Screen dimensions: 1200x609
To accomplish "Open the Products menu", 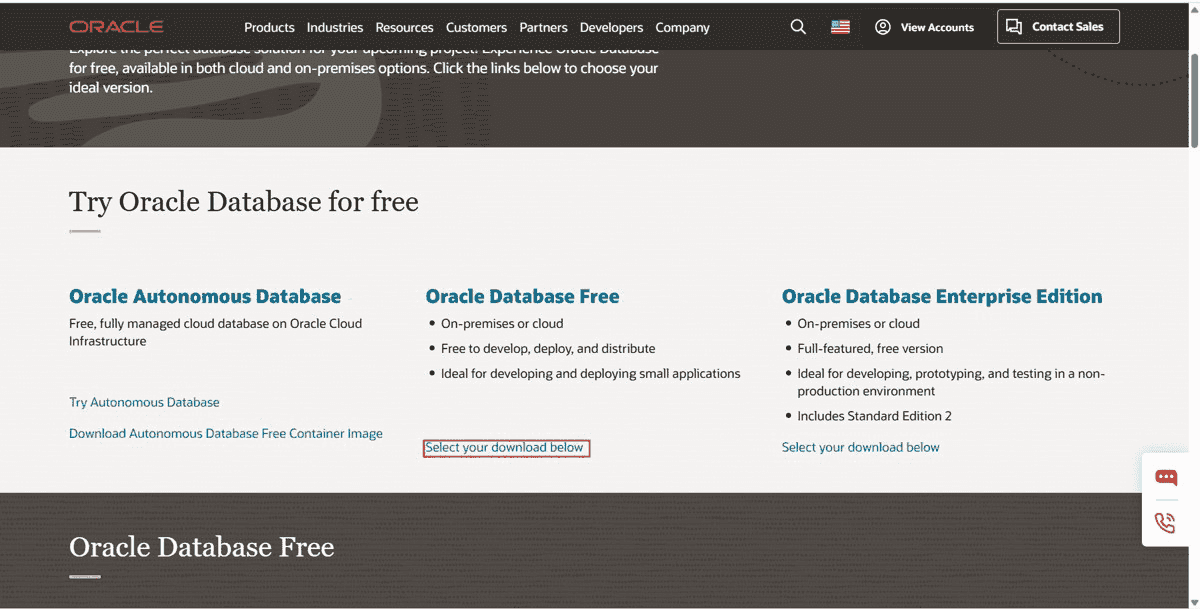I will pyautogui.click(x=269, y=28).
